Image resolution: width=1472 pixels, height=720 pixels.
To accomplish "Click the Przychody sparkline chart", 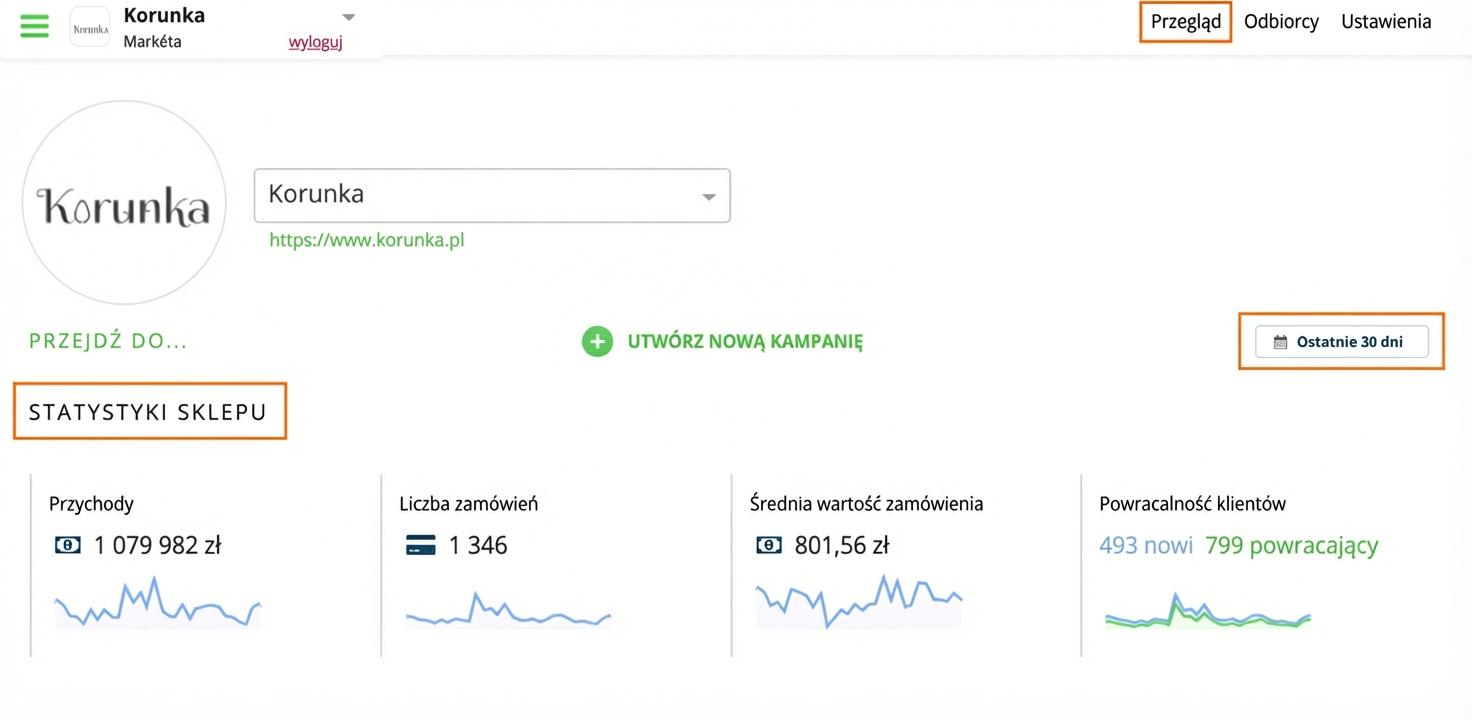I will coord(157,603).
